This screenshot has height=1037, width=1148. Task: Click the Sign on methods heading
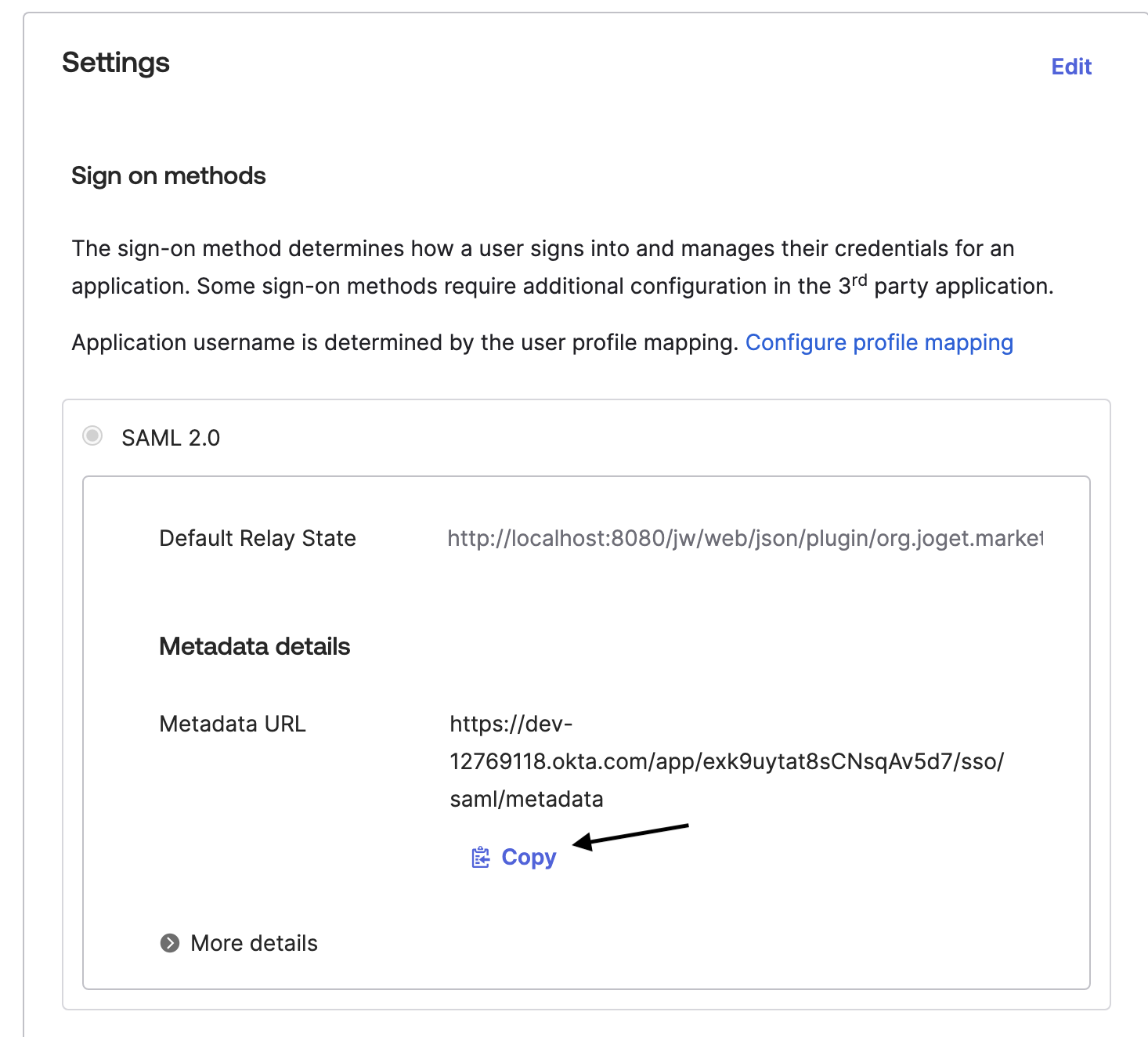click(168, 175)
